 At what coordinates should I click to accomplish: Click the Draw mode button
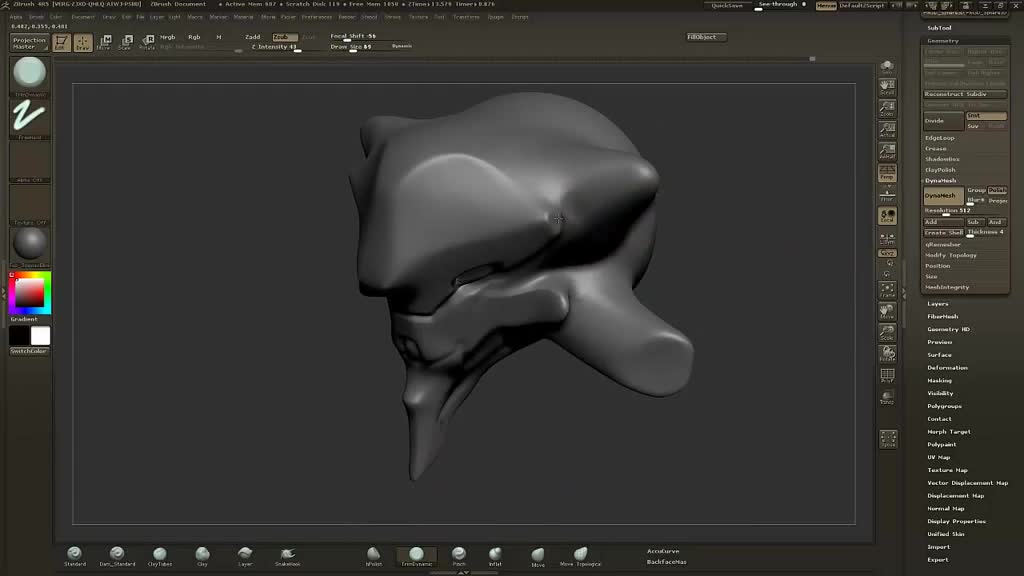pos(82,43)
